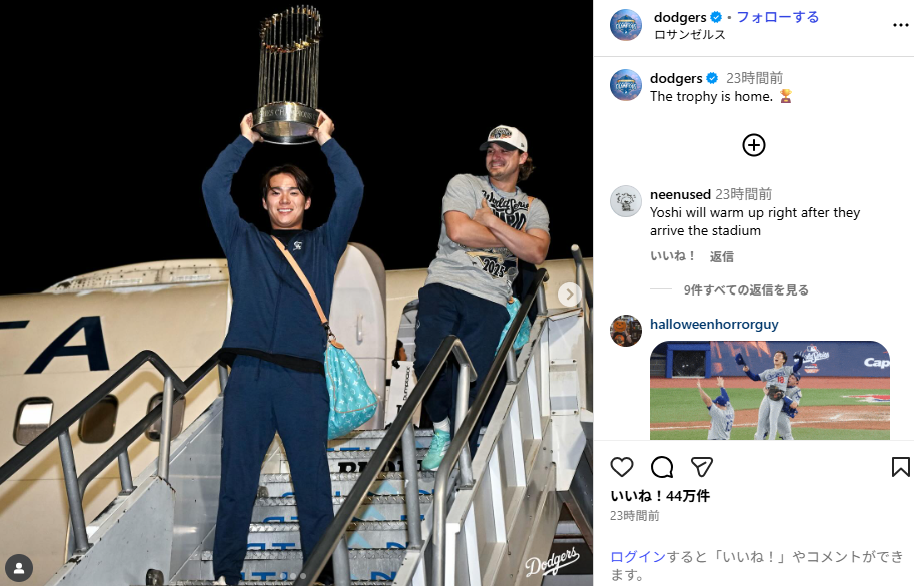Open the celebration GIF in comments

(769, 390)
